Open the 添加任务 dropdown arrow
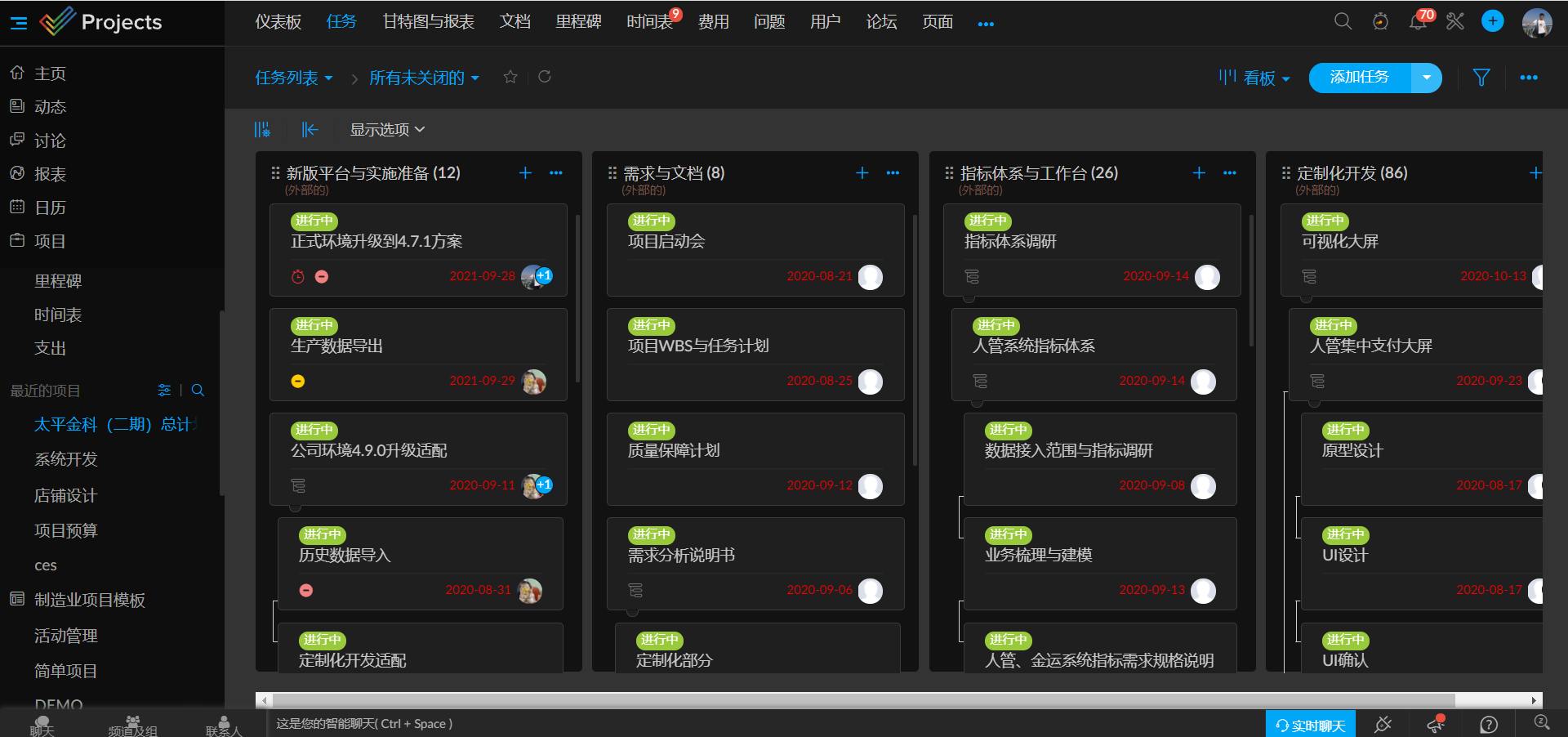Image resolution: width=1568 pixels, height=737 pixels. (x=1427, y=78)
